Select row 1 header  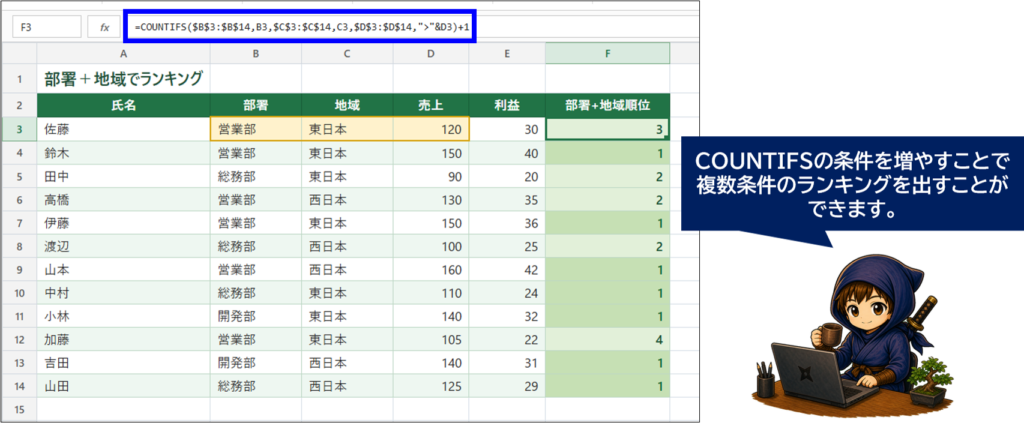tap(19, 80)
